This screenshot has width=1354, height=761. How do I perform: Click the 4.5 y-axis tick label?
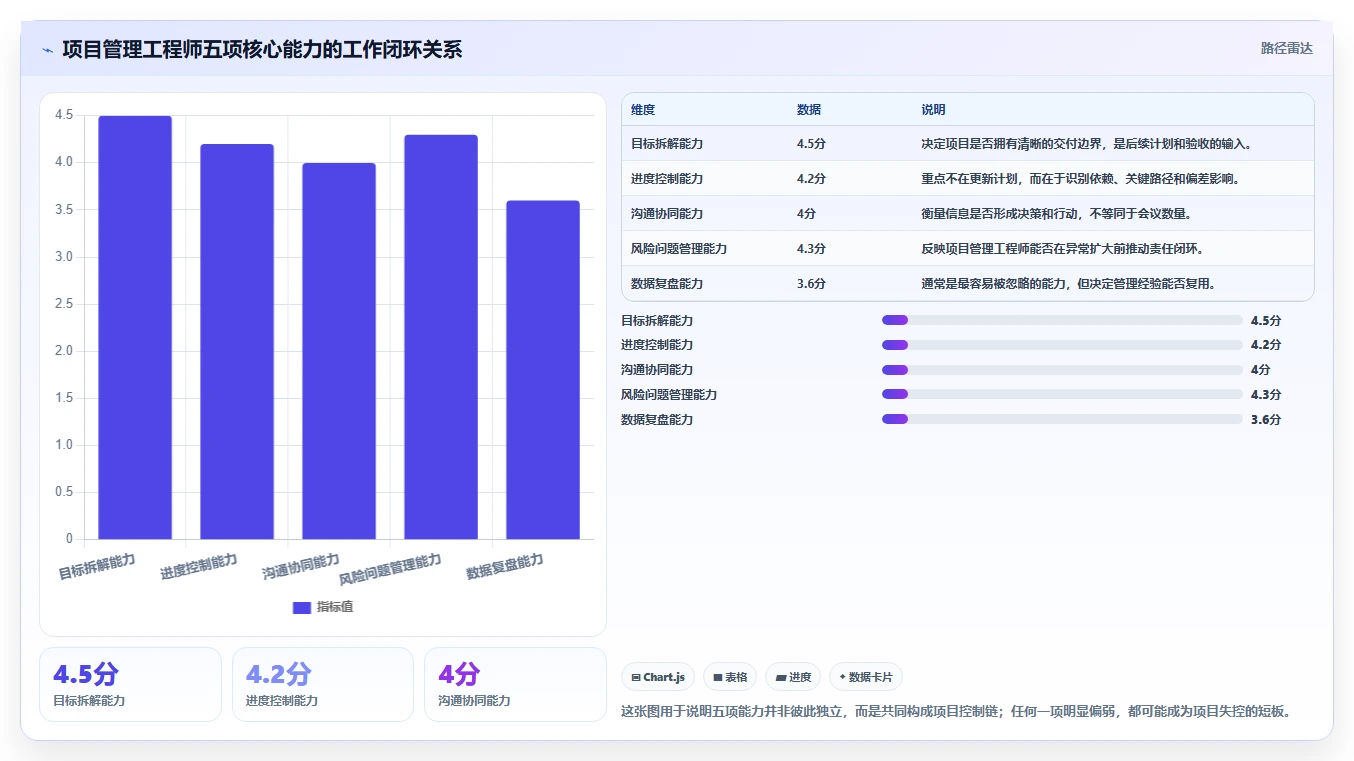pyautogui.click(x=64, y=115)
